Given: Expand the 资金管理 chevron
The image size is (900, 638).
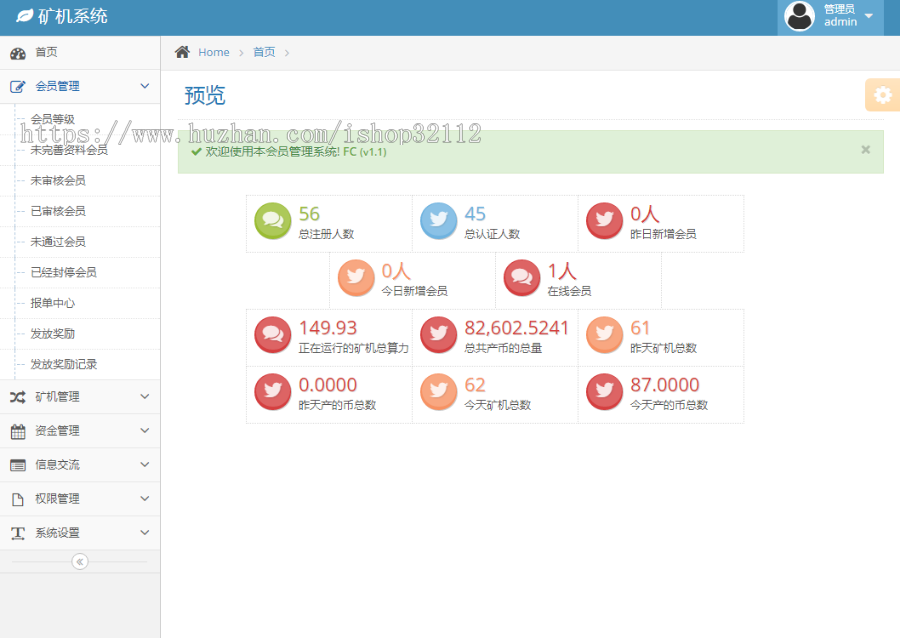Looking at the screenshot, I should [x=145, y=430].
